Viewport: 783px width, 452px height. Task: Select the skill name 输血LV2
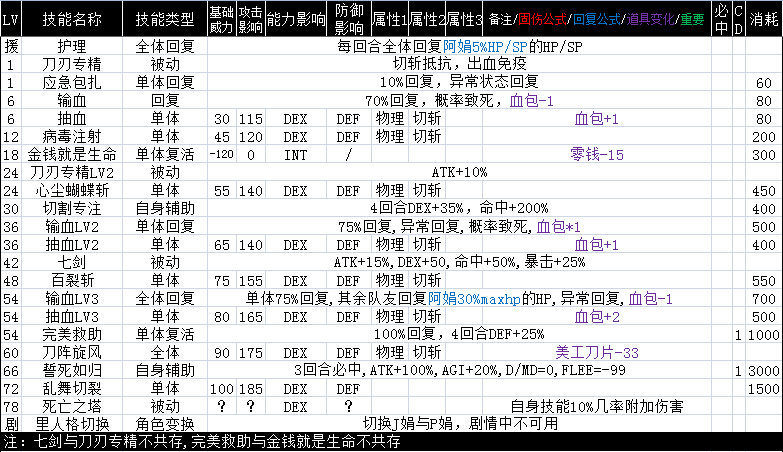point(72,227)
